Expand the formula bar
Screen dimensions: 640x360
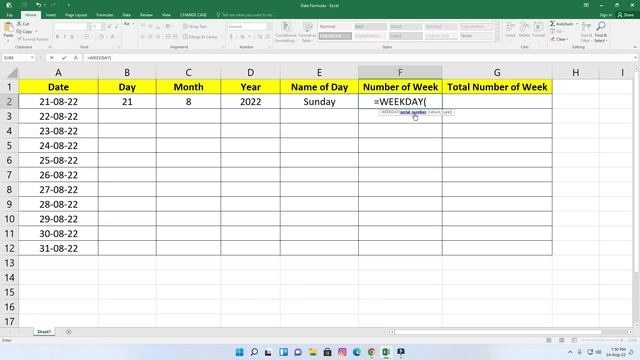pos(636,58)
